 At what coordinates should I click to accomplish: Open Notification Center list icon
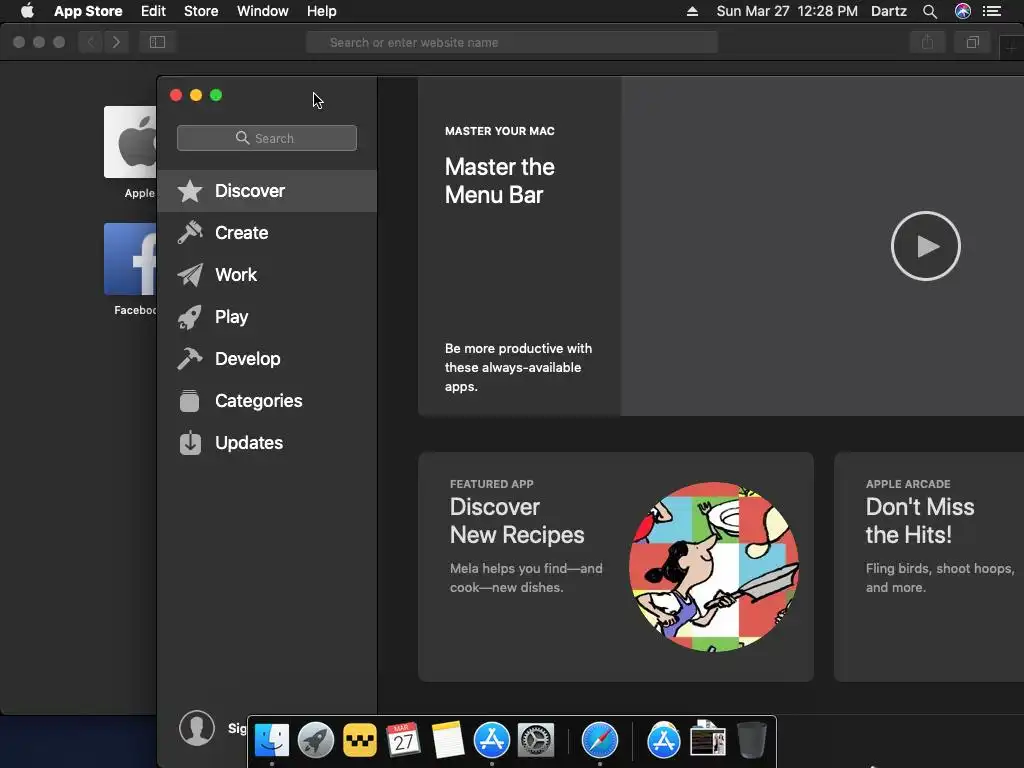(x=992, y=11)
